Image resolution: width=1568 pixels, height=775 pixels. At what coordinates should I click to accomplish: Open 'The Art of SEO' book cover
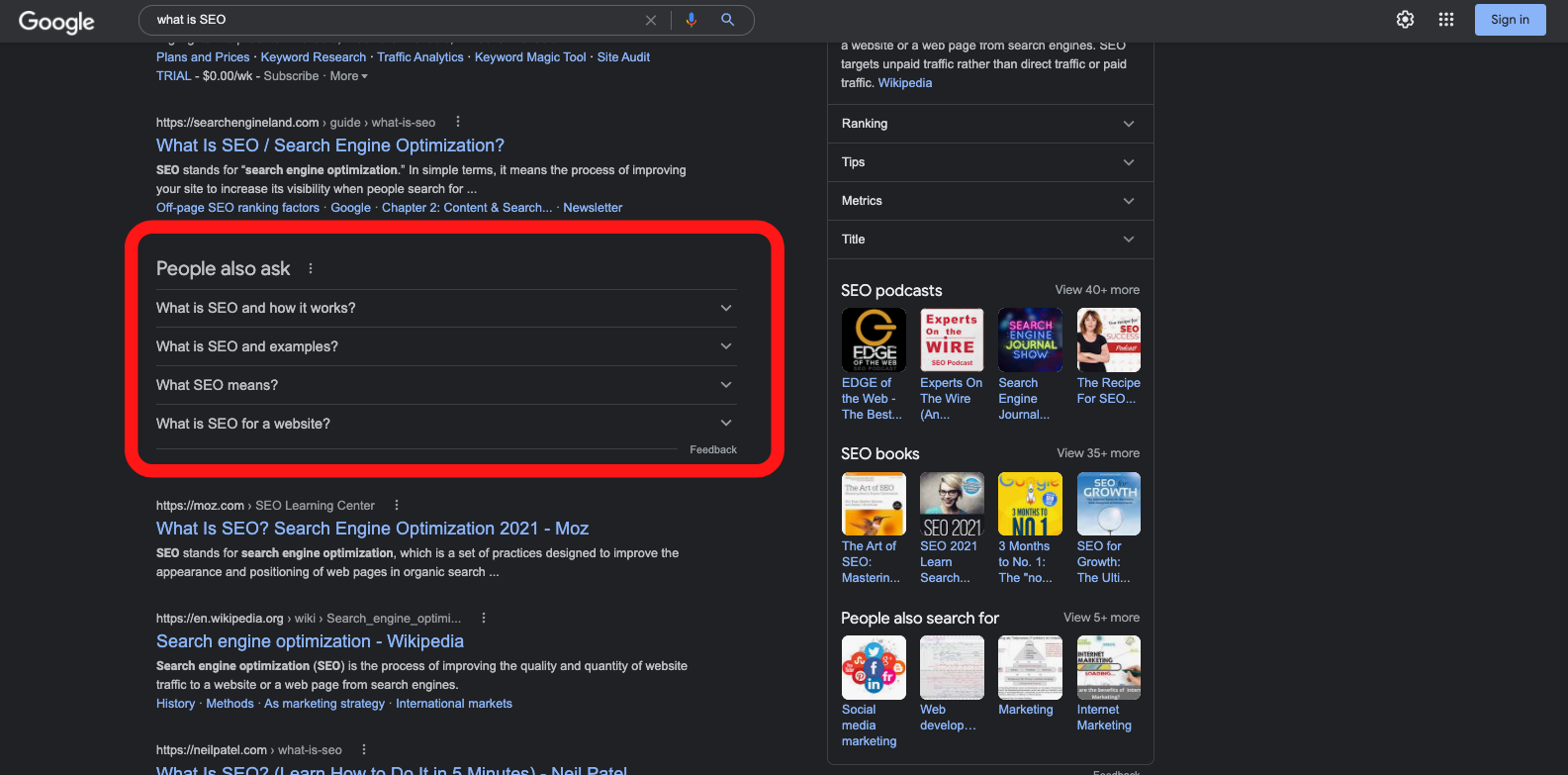click(x=874, y=504)
